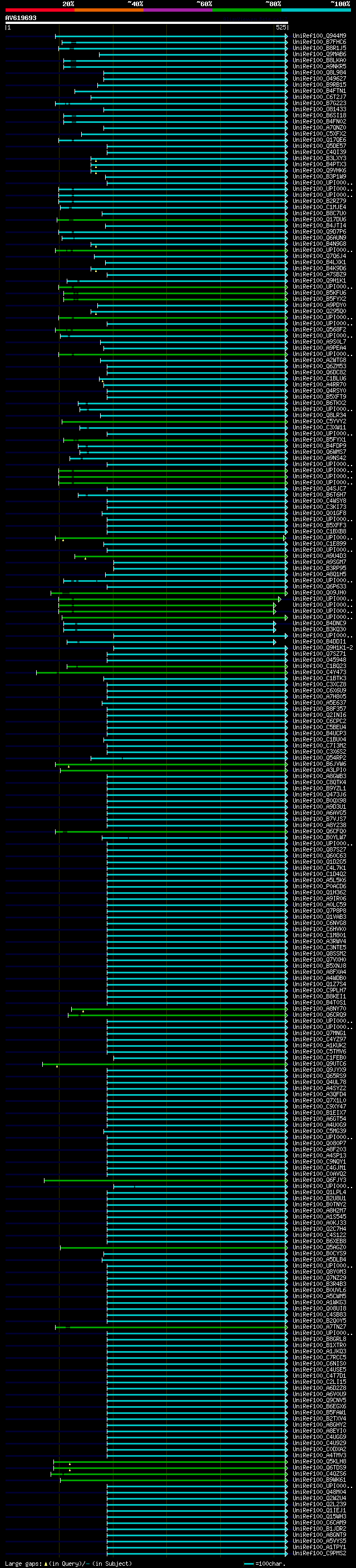The height and width of the screenshot is (1568, 356).
Task: Click the red 20% identity color segment
Action: tap(39, 10)
